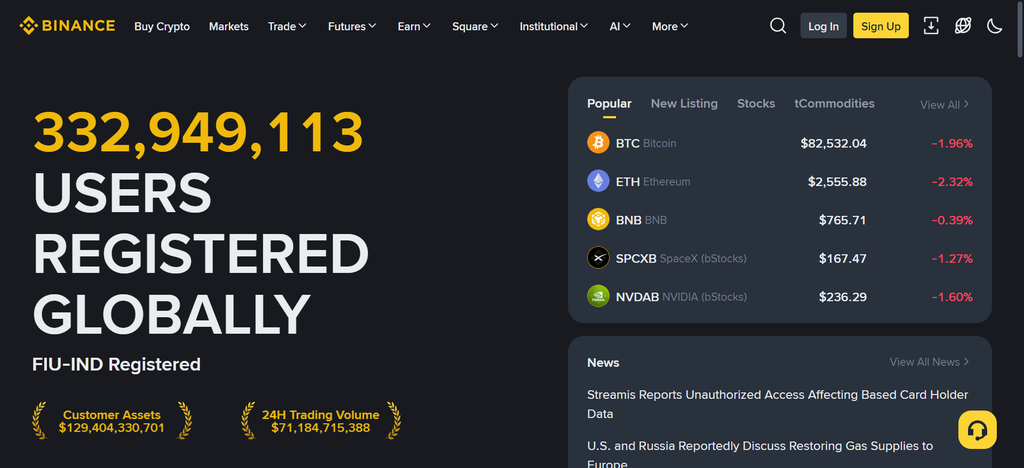Select the Popular tab
This screenshot has height=468, width=1024.
tap(609, 104)
